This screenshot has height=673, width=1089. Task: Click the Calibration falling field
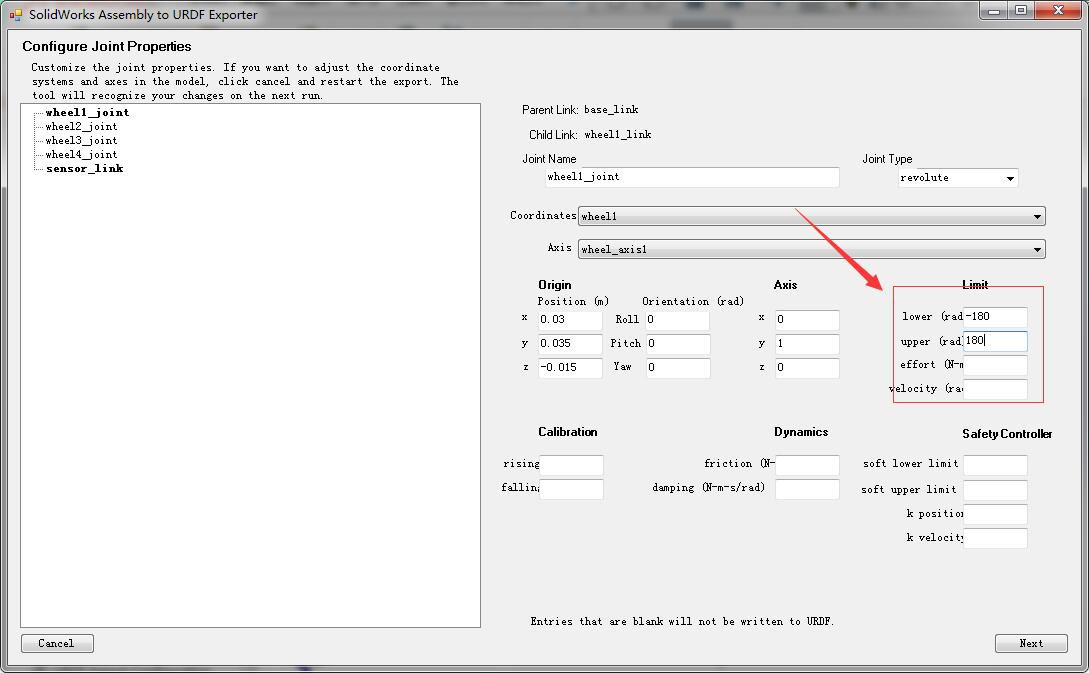pos(571,488)
